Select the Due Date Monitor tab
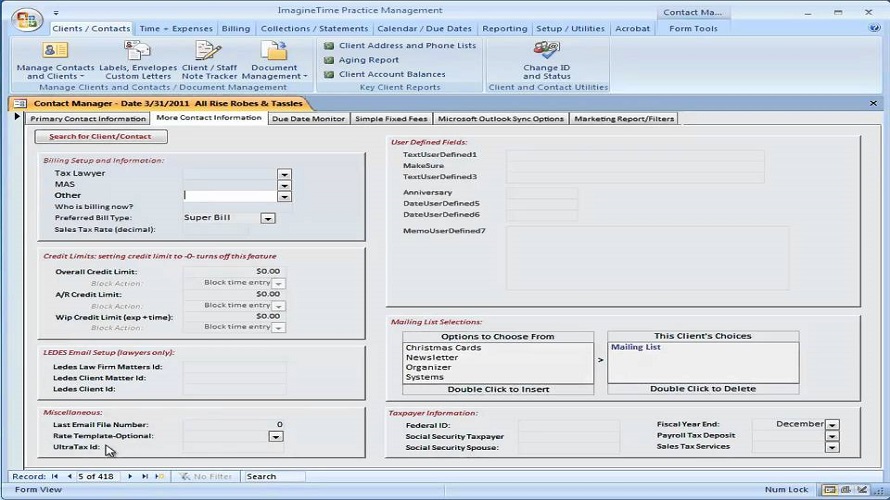The height and width of the screenshot is (500, 890). click(308, 119)
